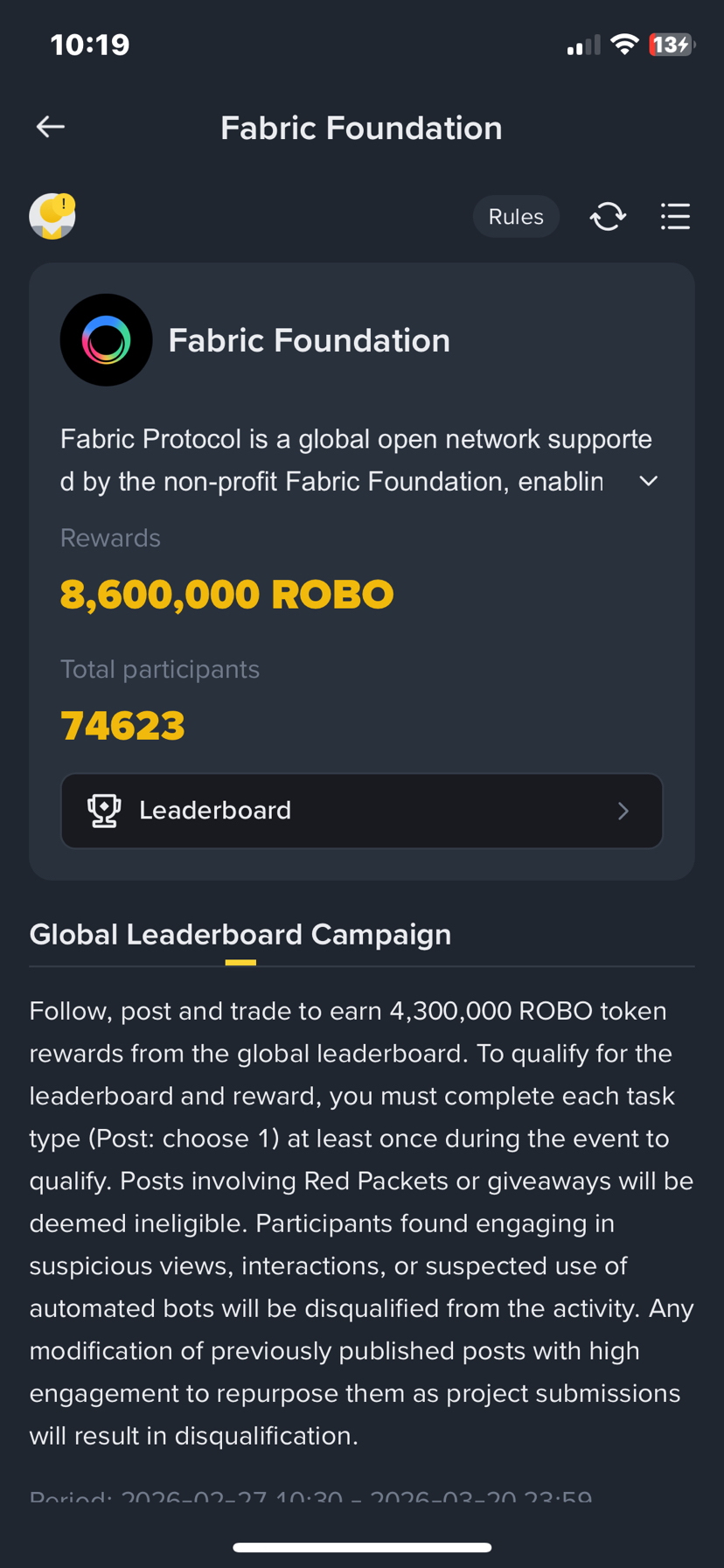Screen dimensions: 724x1568
Task: Open the Leaderboard button
Action: click(361, 811)
